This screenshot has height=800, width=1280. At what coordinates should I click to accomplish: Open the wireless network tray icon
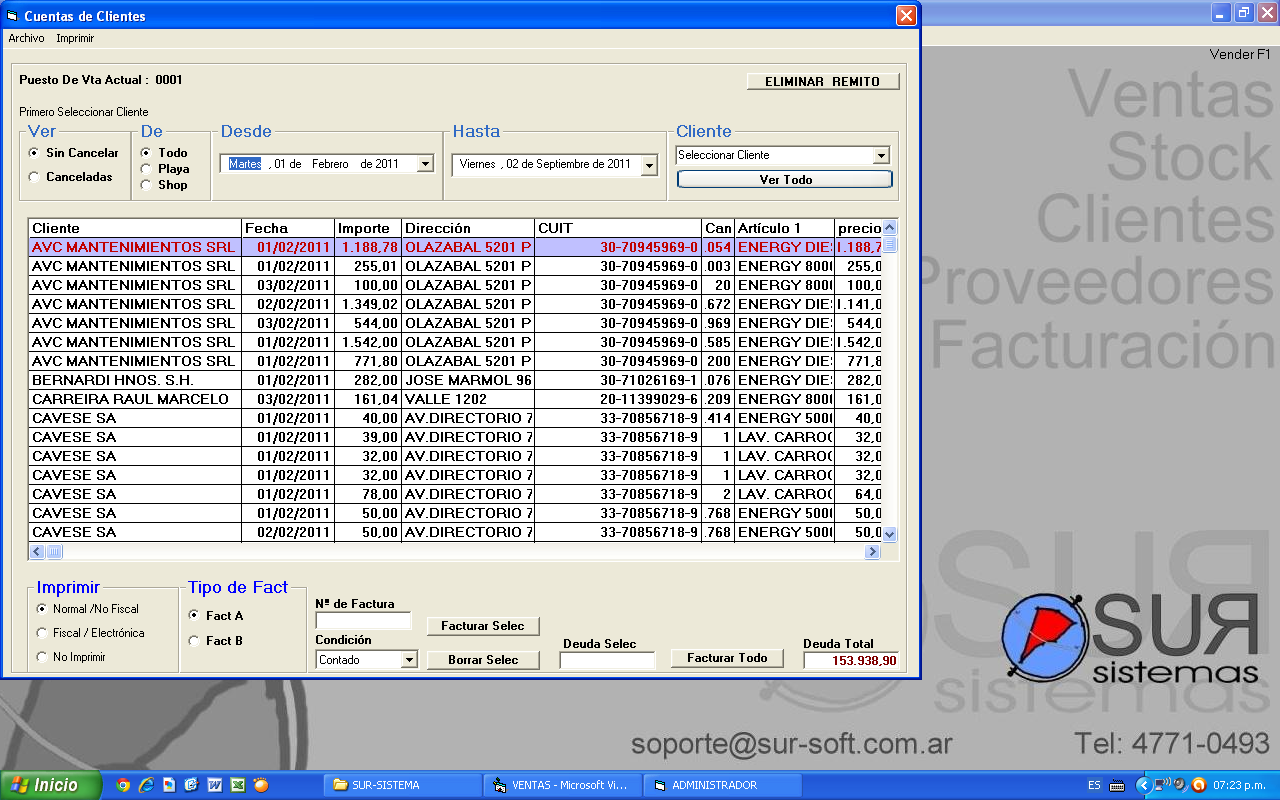coord(1163,785)
